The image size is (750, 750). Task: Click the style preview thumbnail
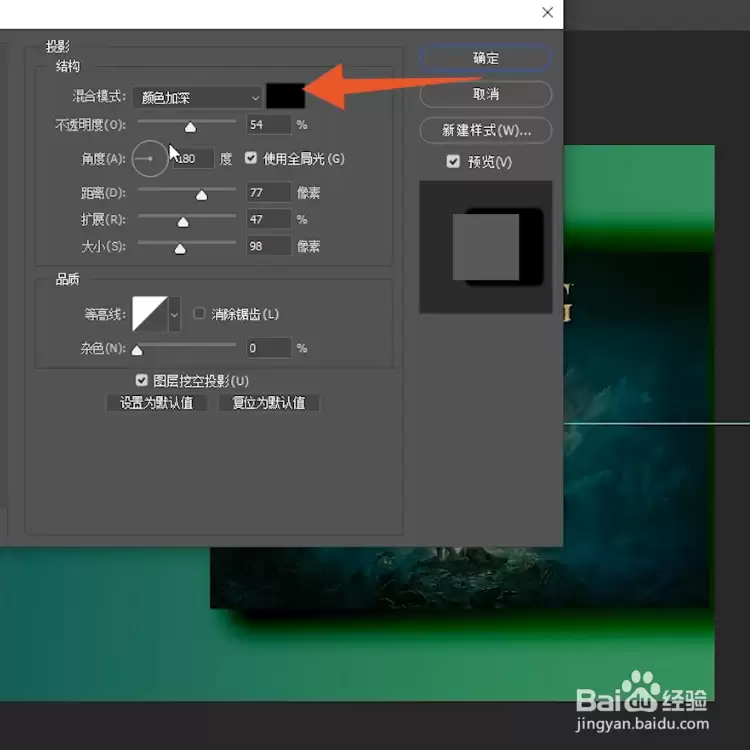[485, 247]
